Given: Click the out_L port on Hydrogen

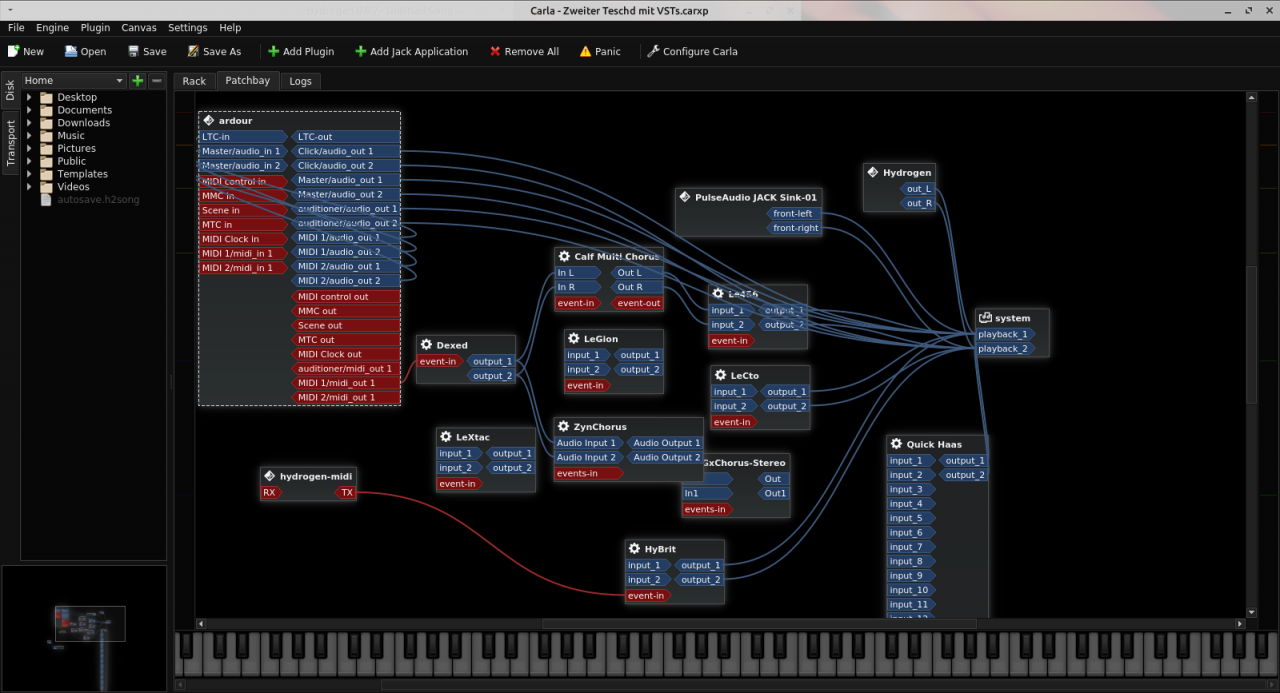Looking at the screenshot, I should 918,188.
